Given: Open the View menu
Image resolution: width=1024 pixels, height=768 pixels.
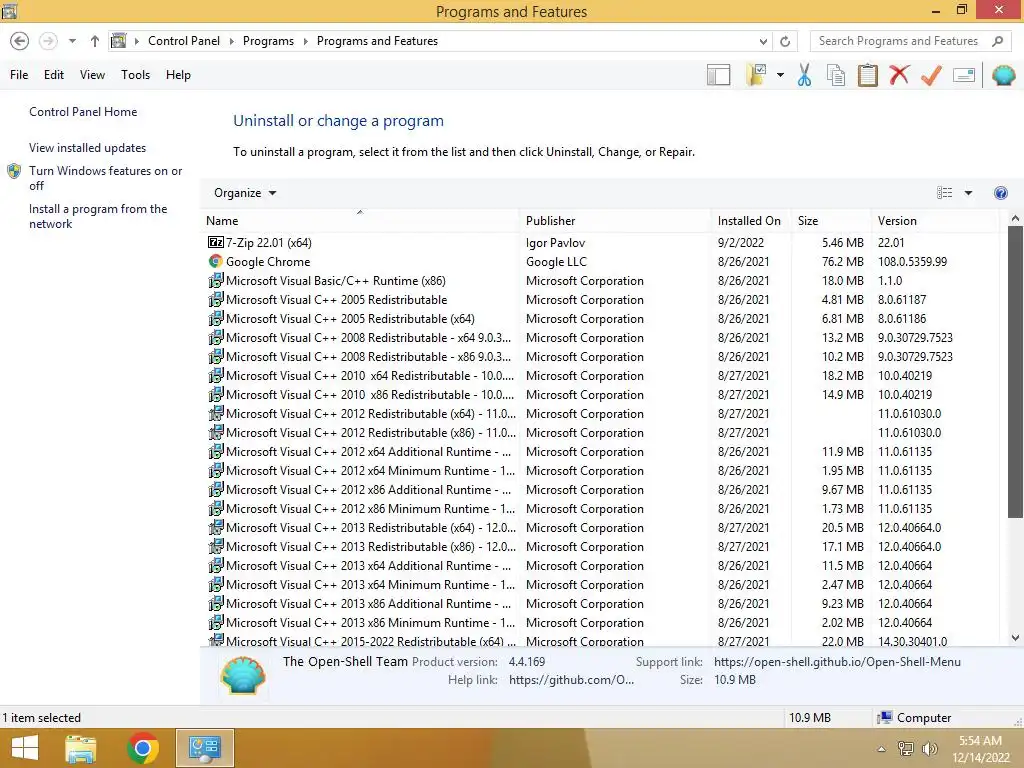Looking at the screenshot, I should pos(92,75).
